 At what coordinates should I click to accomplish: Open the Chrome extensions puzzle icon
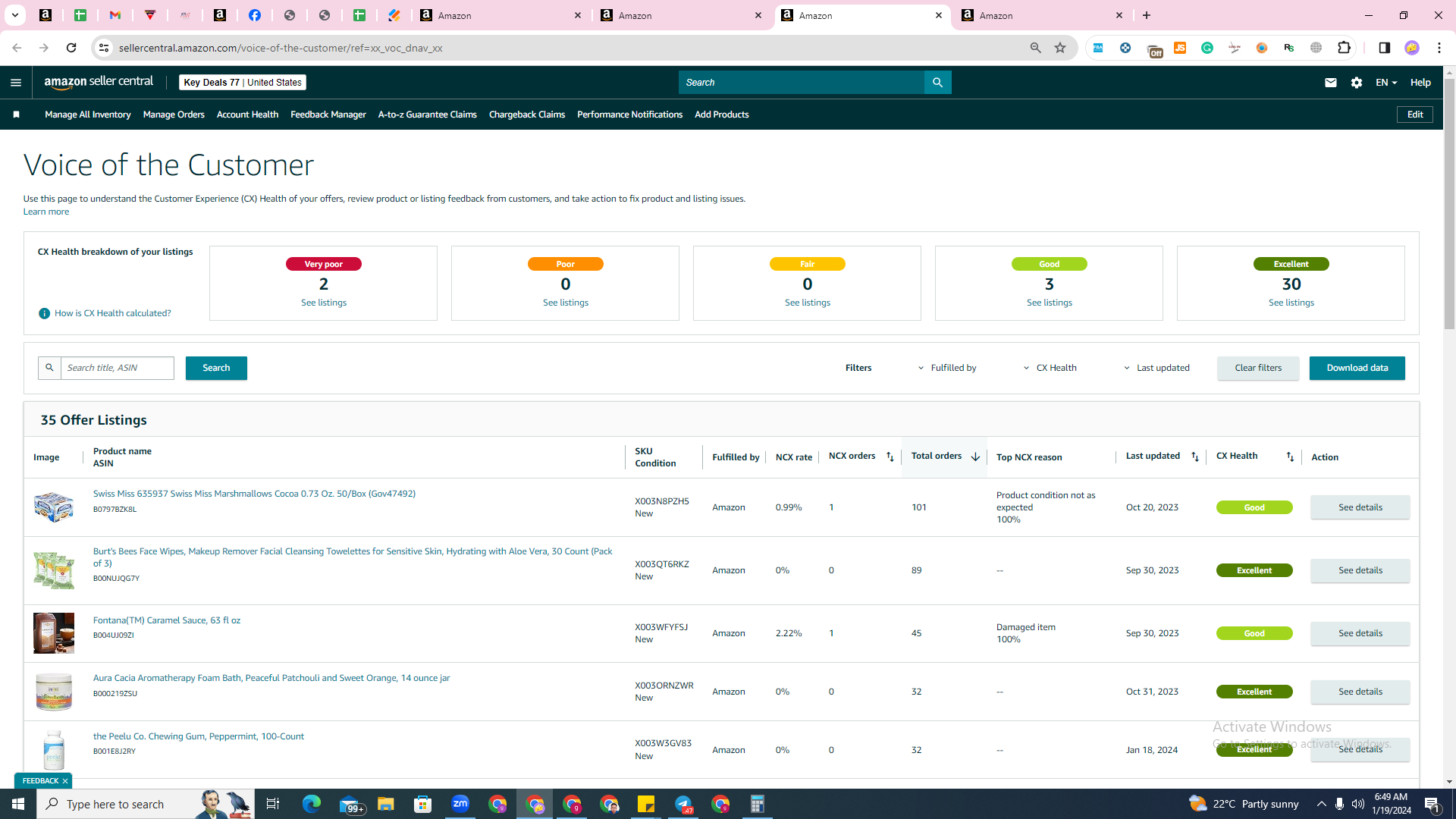pos(1344,48)
